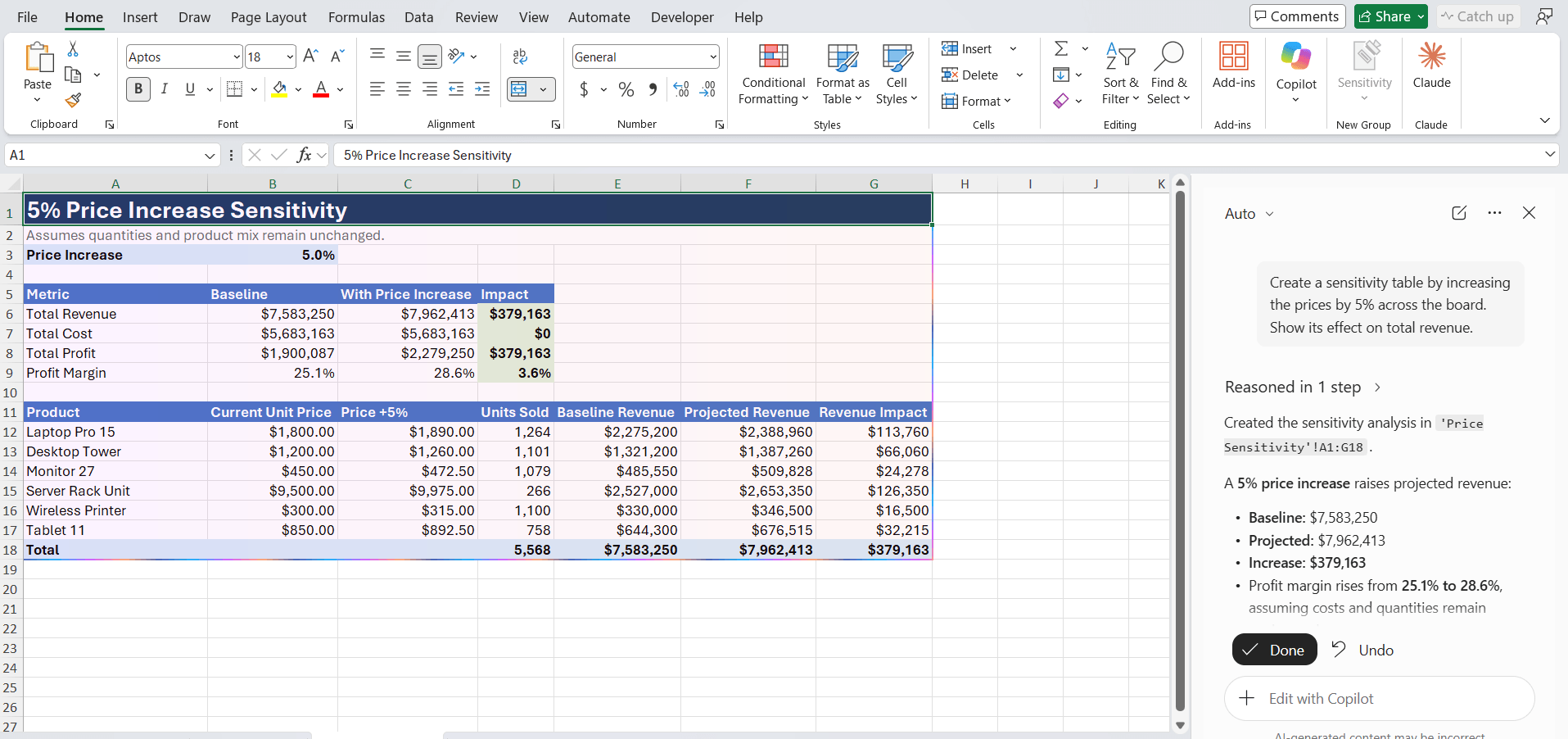Switch to the Developer tab
Image resolution: width=1568 pixels, height=739 pixels.
[682, 16]
